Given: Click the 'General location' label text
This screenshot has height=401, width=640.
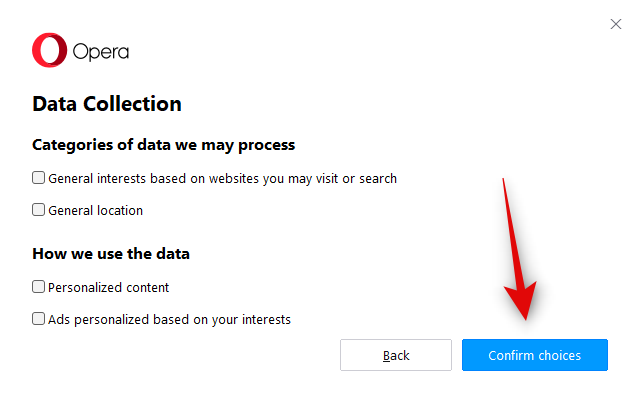Looking at the screenshot, I should 95,211.
